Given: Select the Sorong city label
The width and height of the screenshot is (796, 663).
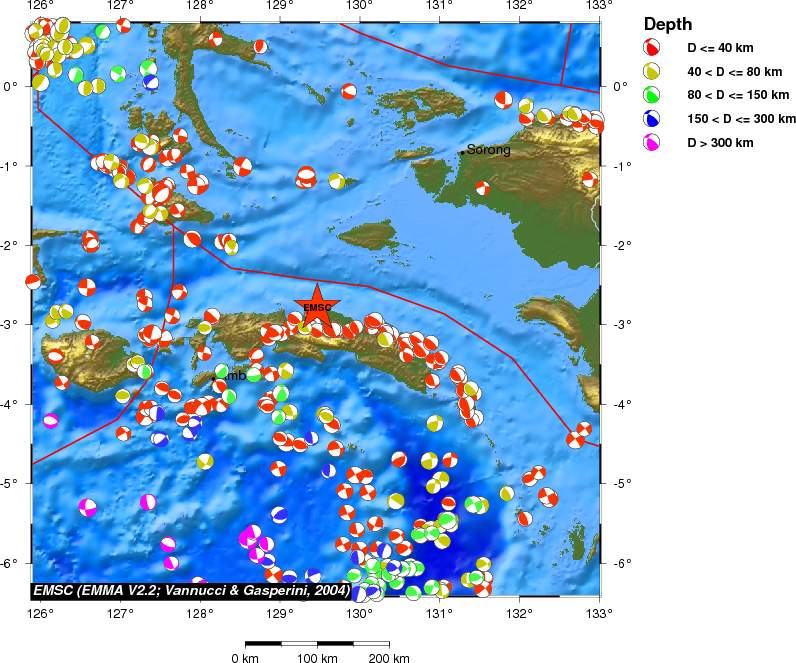Looking at the screenshot, I should (488, 151).
